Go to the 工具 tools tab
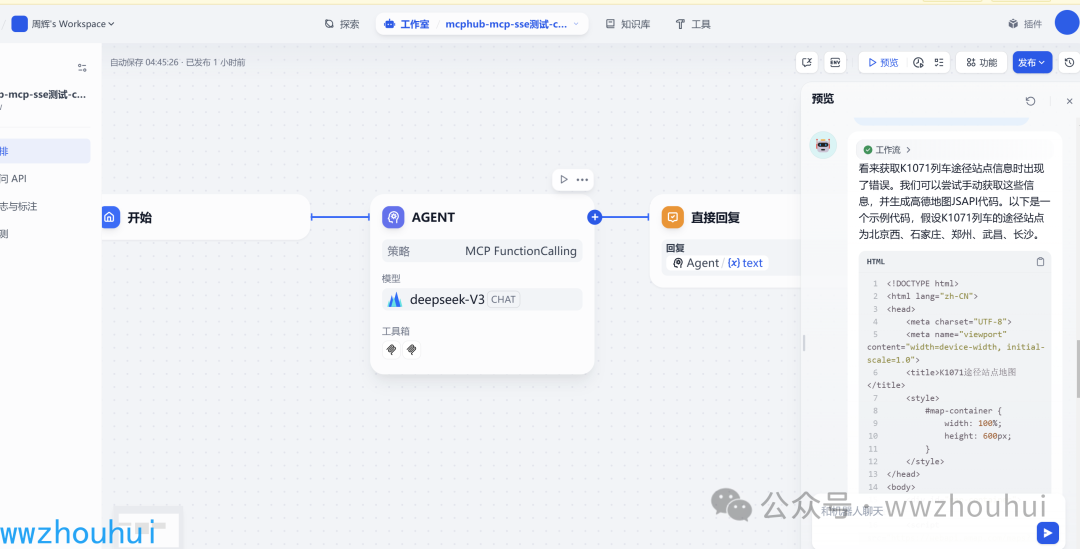The image size is (1080, 549). (x=693, y=24)
